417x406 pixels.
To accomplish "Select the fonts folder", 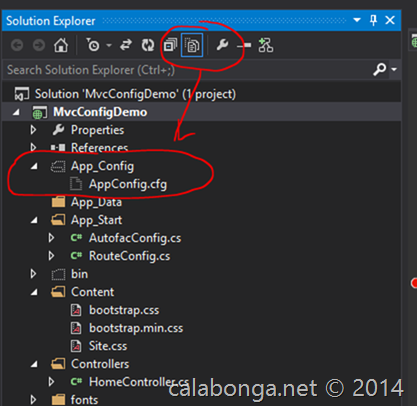I will coord(84,400).
